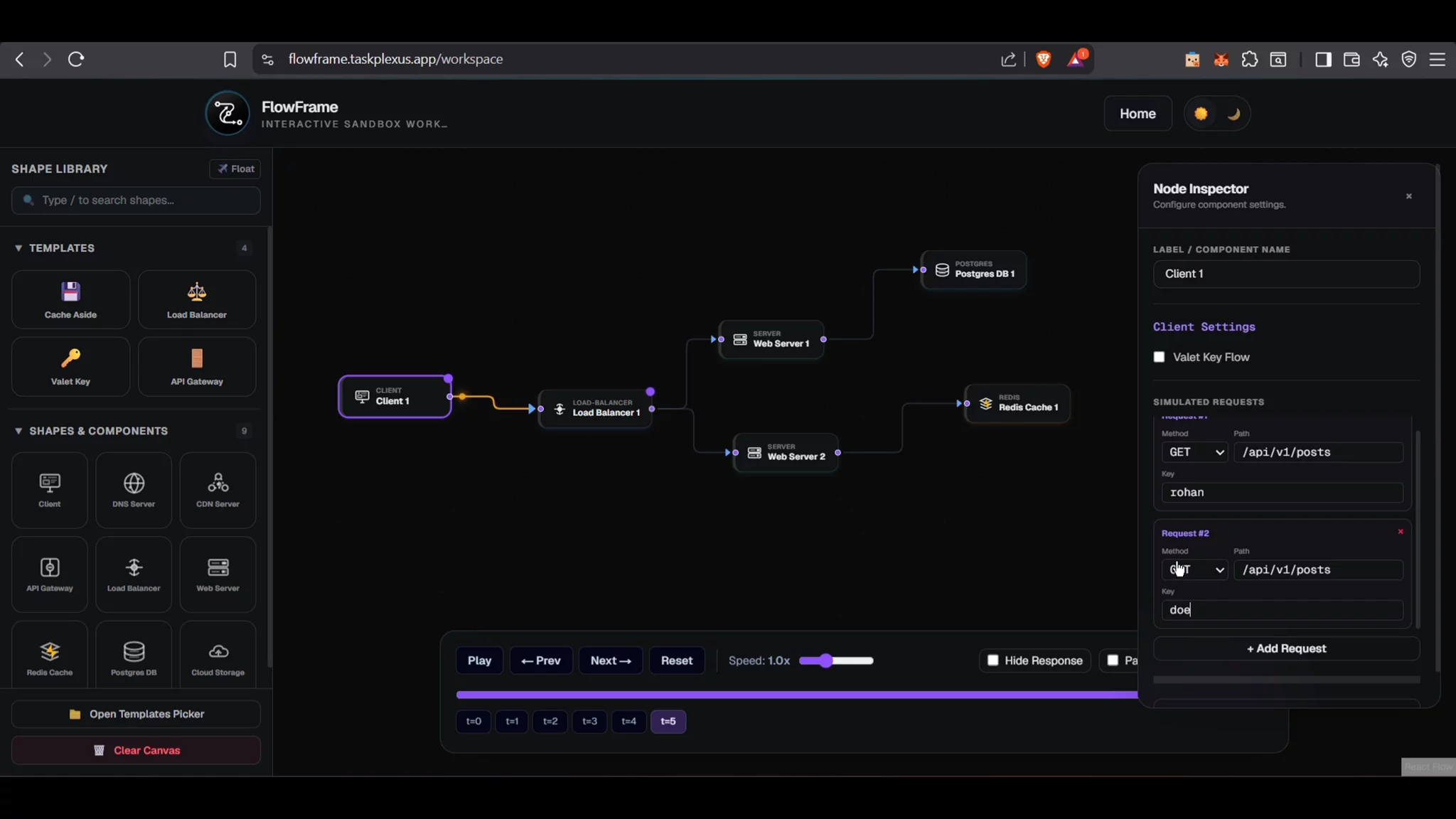Image resolution: width=1456 pixels, height=819 pixels.
Task: Click the FlowFrame logo
Action: pyautogui.click(x=227, y=113)
